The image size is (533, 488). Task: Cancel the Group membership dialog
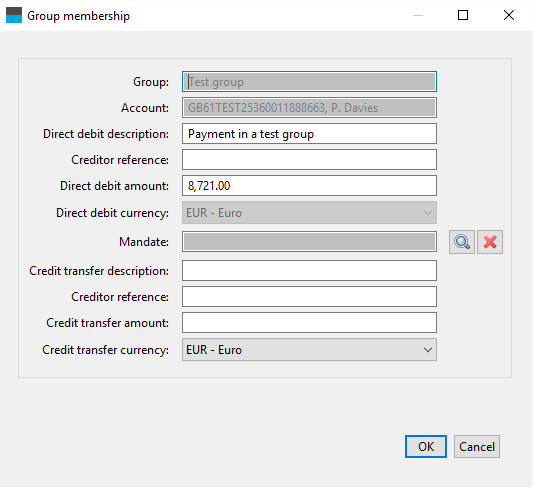point(477,447)
